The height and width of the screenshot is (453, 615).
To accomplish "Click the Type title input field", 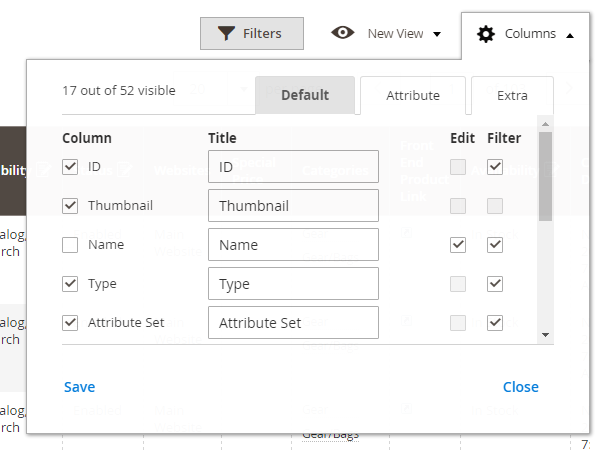I will pos(293,284).
